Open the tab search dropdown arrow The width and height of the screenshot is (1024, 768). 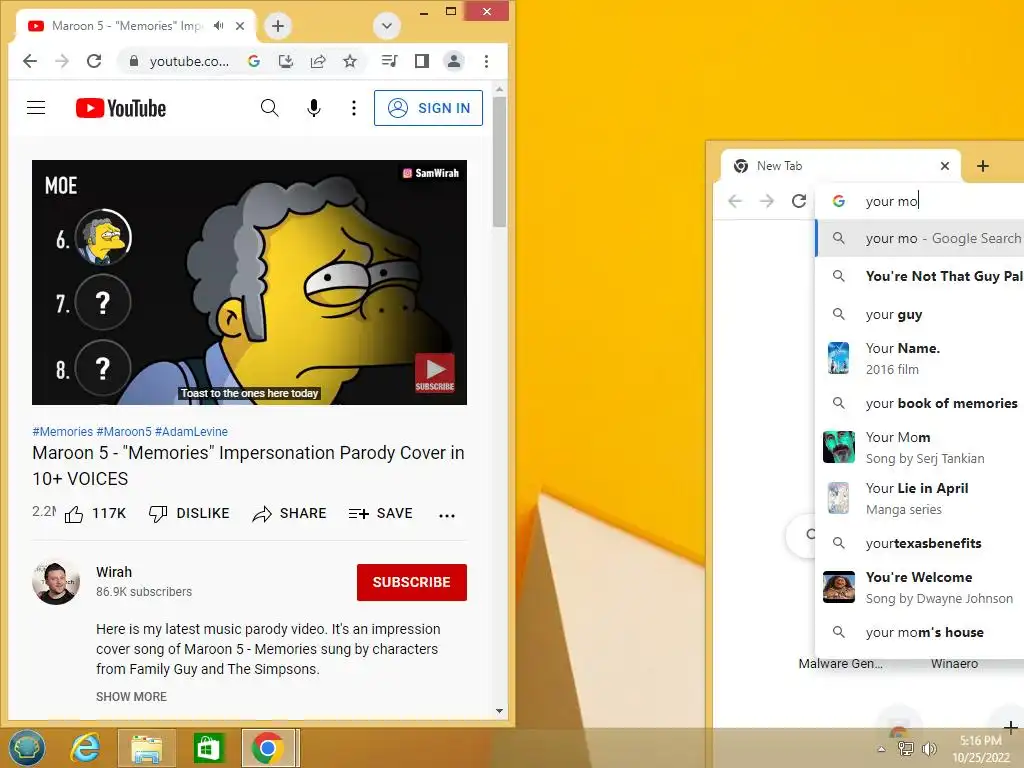[387, 25]
